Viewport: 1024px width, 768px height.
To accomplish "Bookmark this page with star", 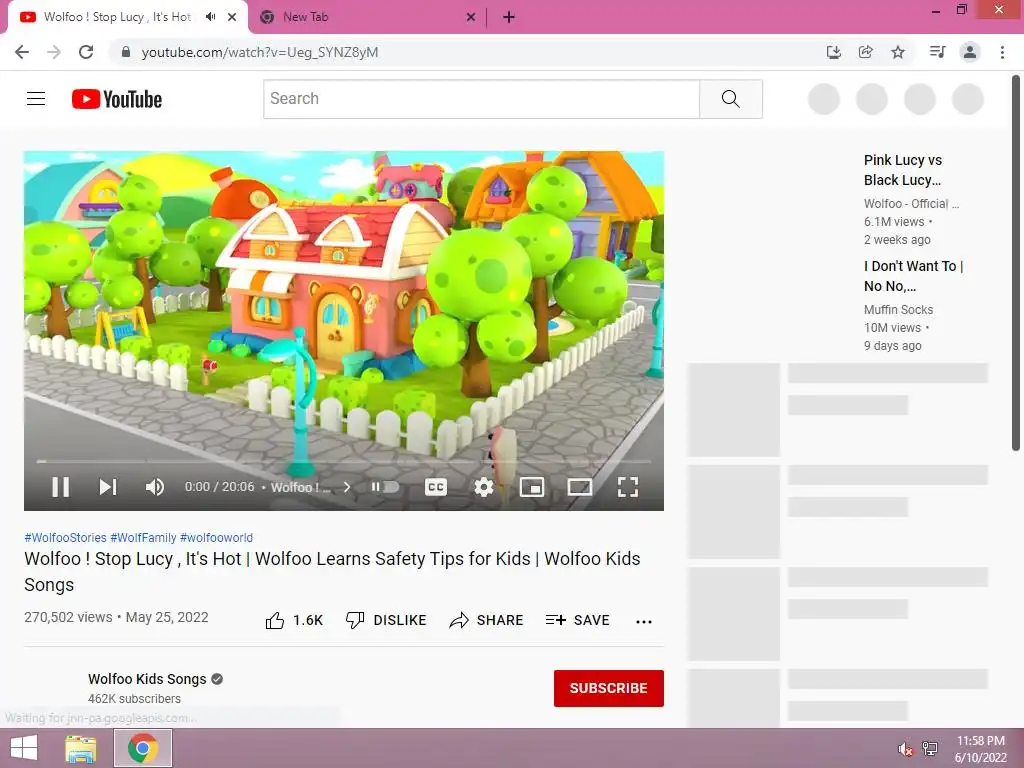I will click(x=898, y=52).
